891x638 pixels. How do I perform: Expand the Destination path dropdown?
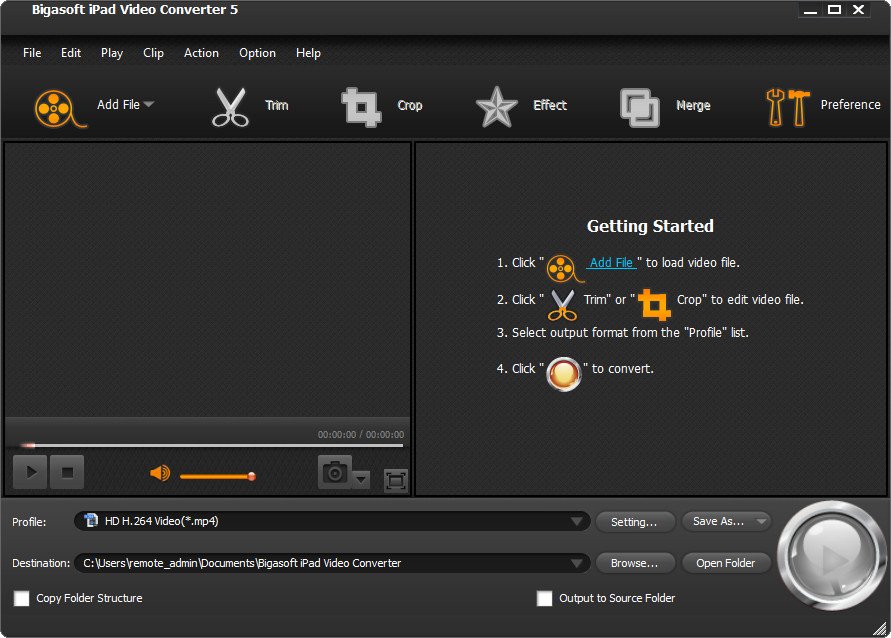point(578,563)
